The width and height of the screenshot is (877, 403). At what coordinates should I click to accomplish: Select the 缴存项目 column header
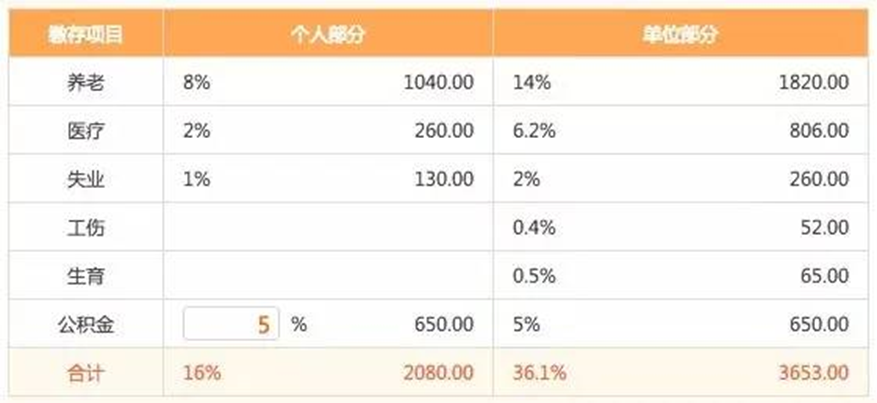point(86,35)
